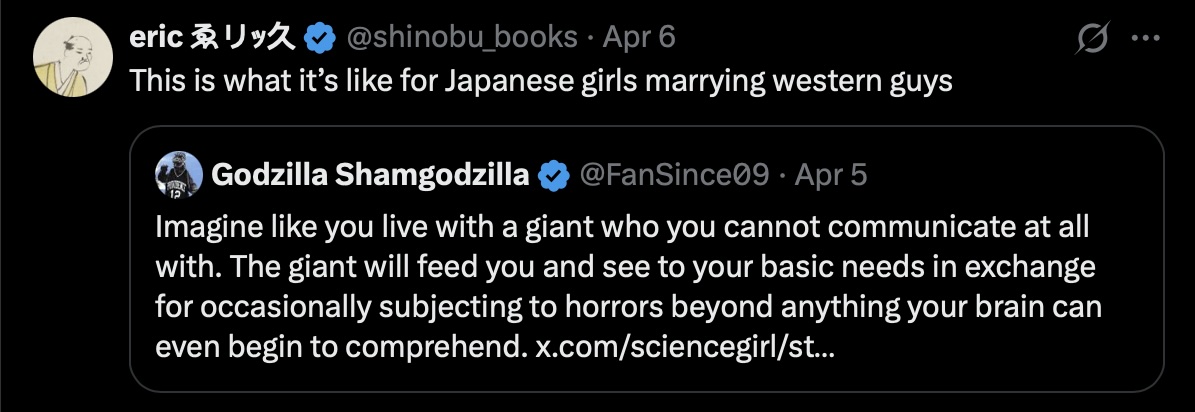Open the post about Japanese girls marrying western guys
Viewport: 1195px width, 412px height.
541,81
